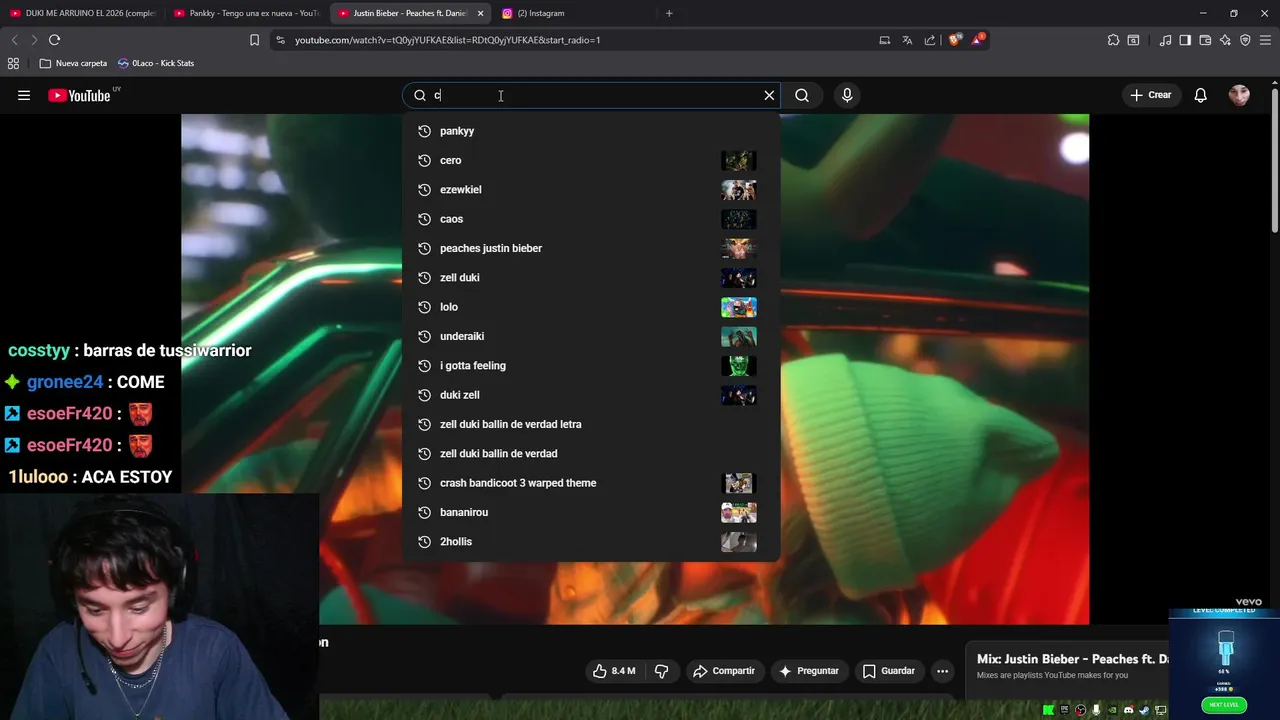Open the account avatar menu

pos(1239,95)
